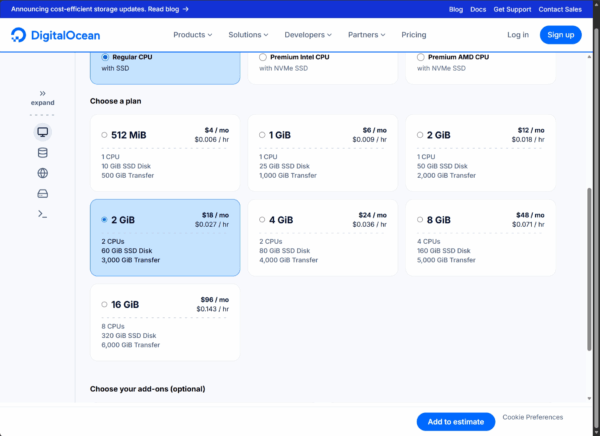600x436 pixels.
Task: Select the storage drive icon in sidebar
Action: click(42, 193)
